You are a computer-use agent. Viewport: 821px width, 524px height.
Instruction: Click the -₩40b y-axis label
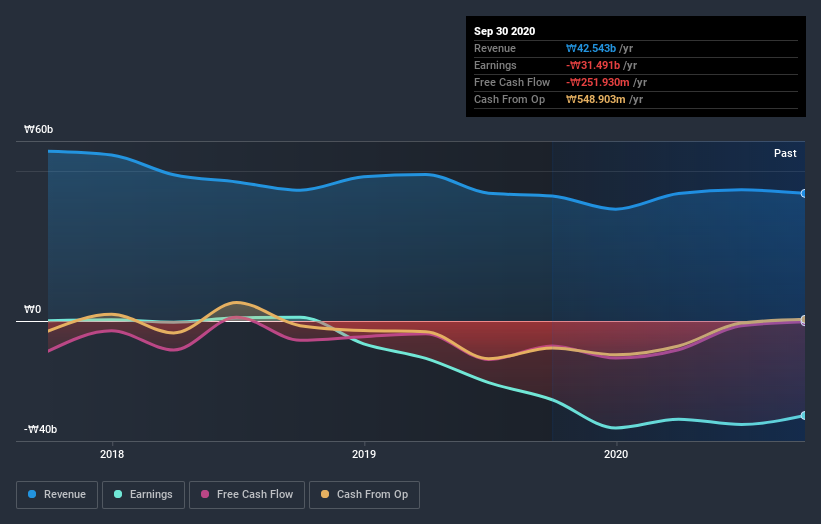[x=40, y=429]
